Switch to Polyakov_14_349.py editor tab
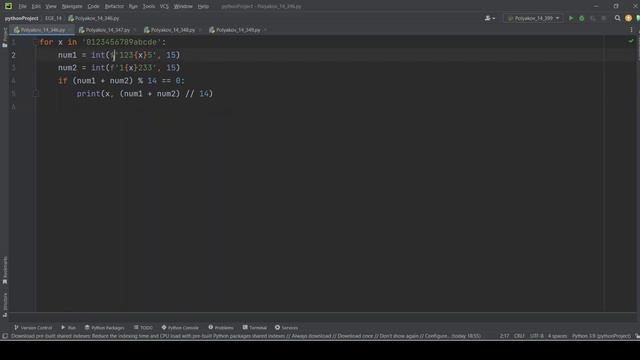 (x=238, y=30)
